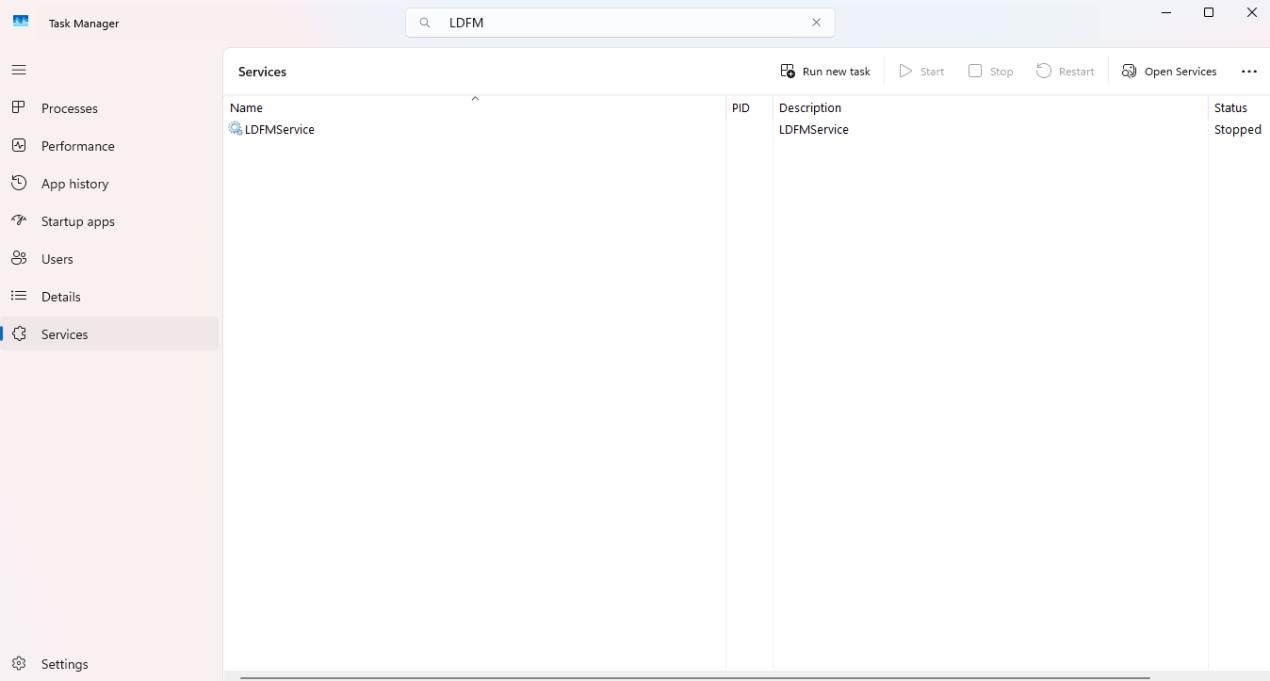Toggle sort order with Name column chevron
Viewport: 1270px width, 681px height.
[x=475, y=98]
